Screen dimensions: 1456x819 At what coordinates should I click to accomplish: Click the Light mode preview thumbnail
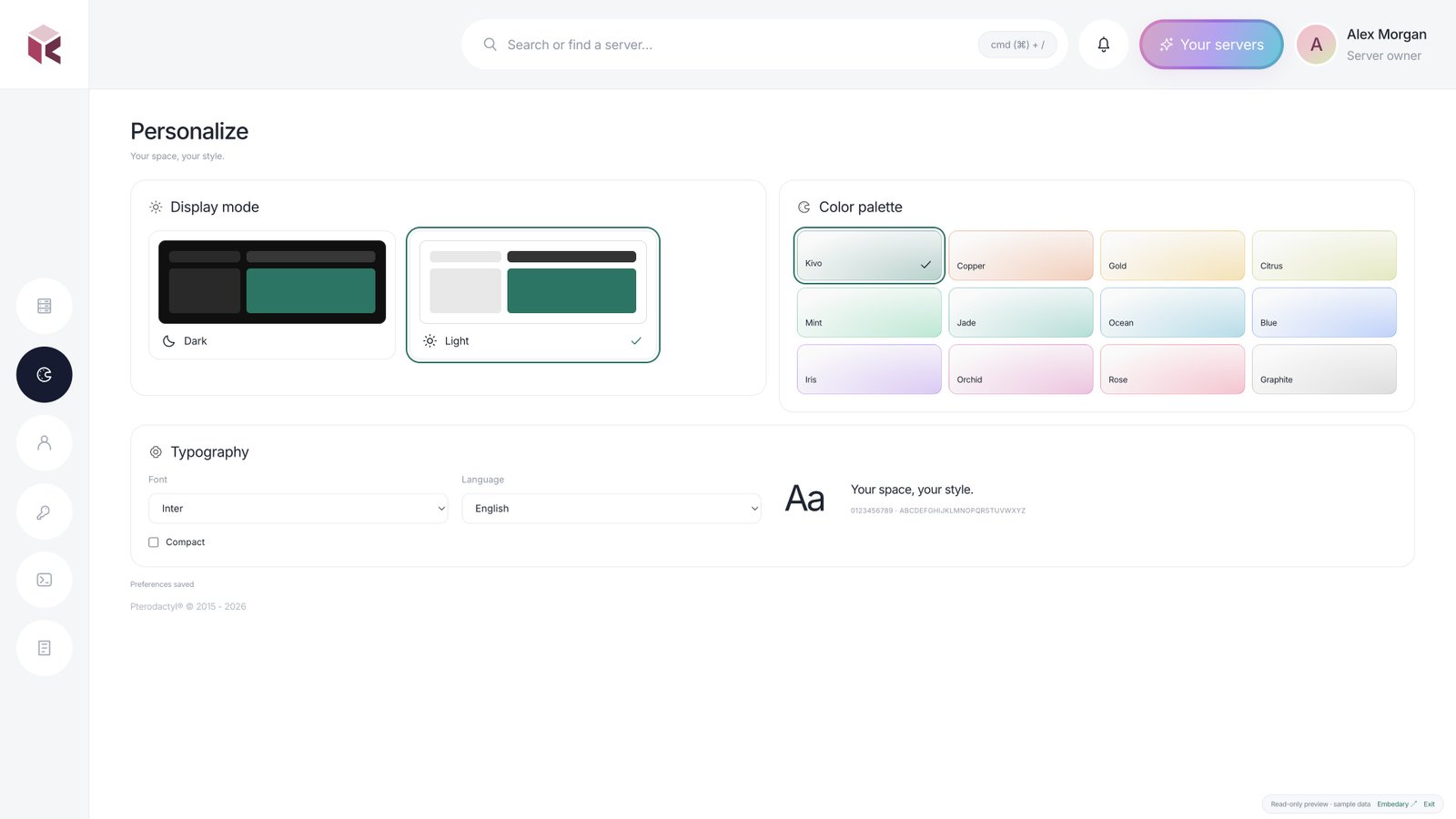tap(533, 282)
